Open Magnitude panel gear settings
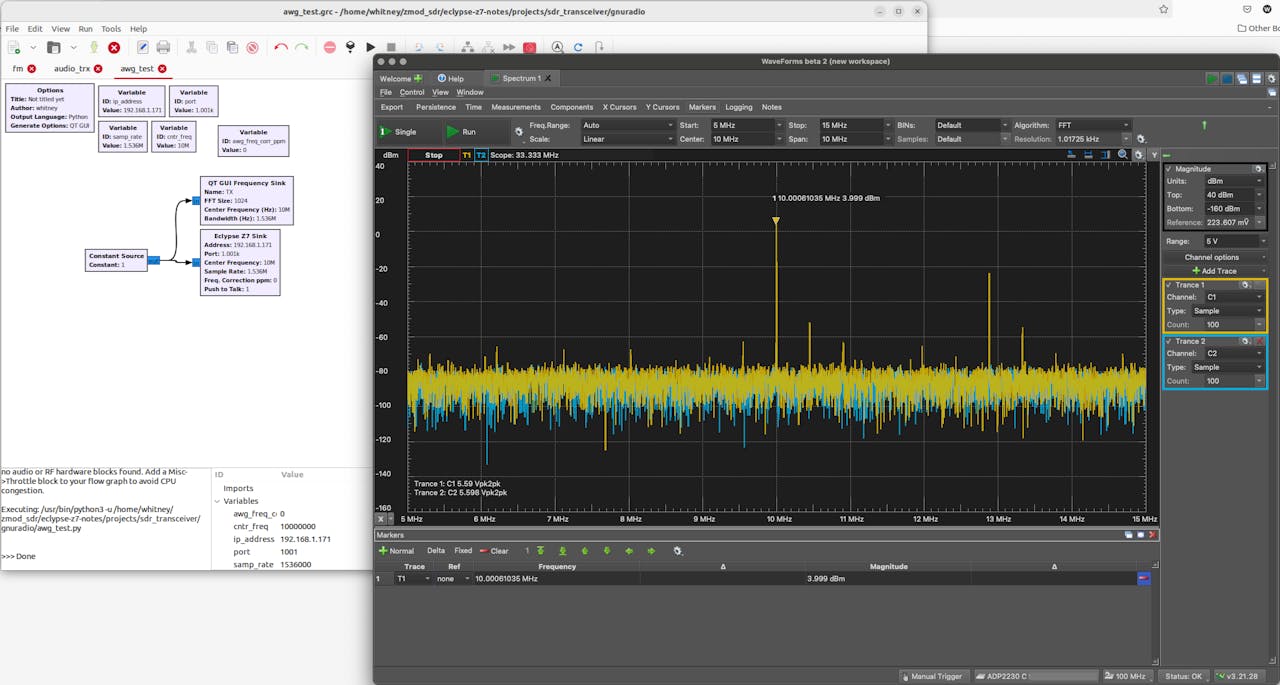The height and width of the screenshot is (685, 1280). (1258, 169)
